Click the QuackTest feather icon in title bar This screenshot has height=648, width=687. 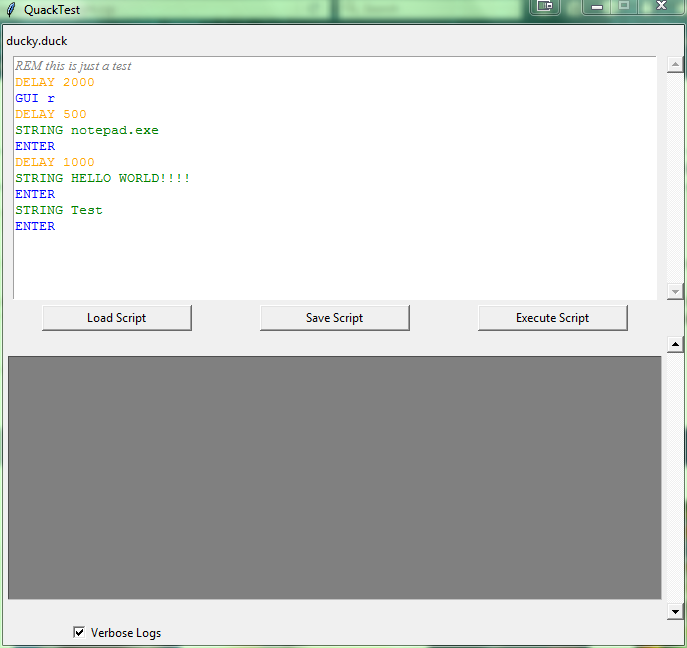[x=11, y=10]
